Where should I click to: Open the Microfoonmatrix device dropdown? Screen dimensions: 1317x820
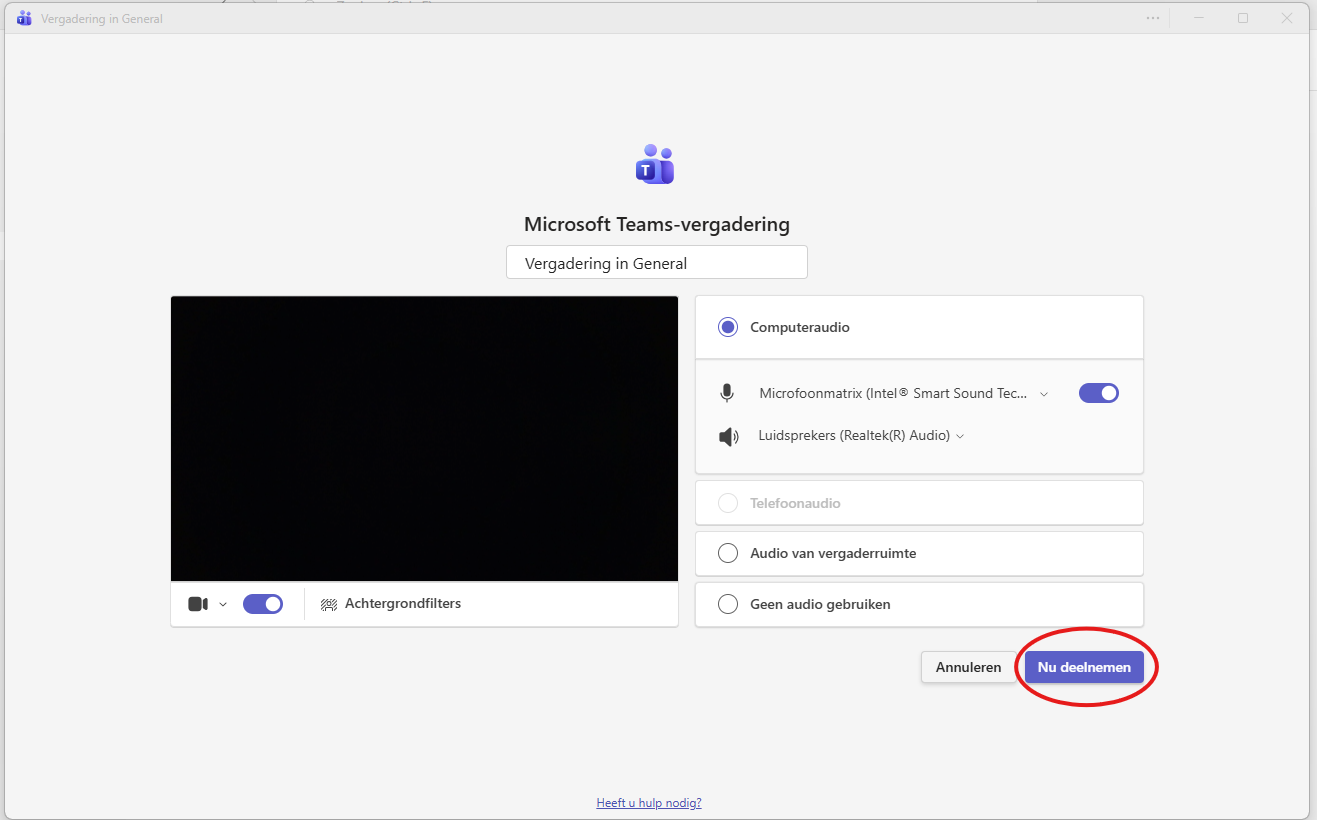tap(904, 393)
